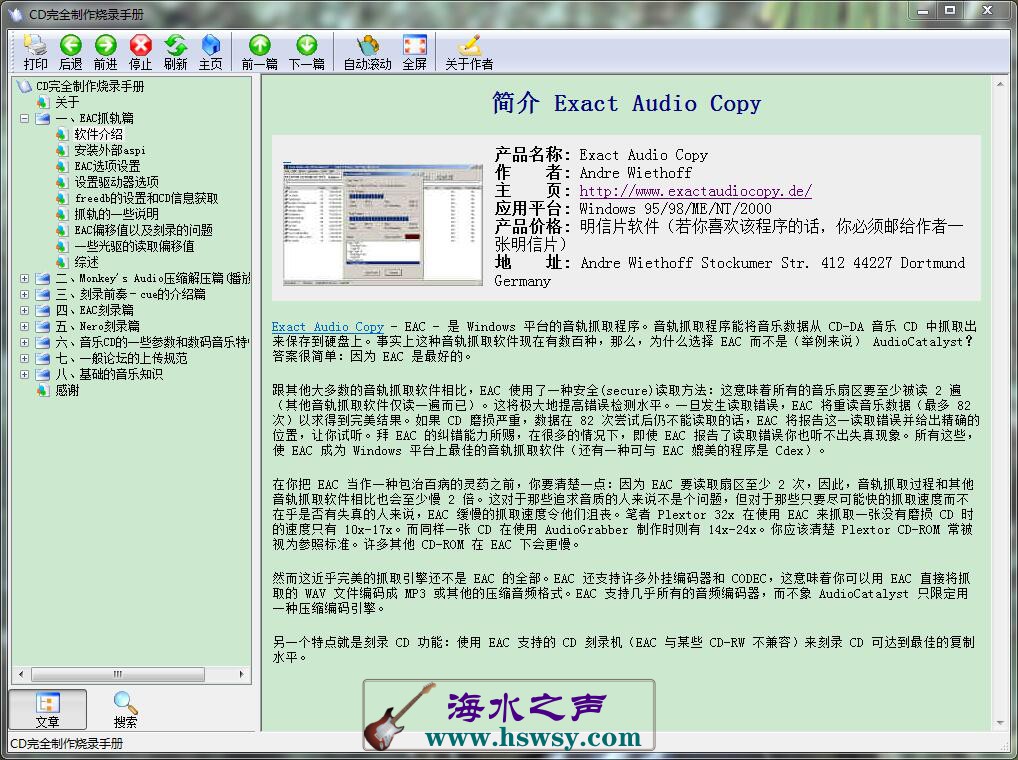Image resolution: width=1018 pixels, height=760 pixels.
Task: Click the Print (打印) toolbar icon
Action: pyautogui.click(x=35, y=52)
